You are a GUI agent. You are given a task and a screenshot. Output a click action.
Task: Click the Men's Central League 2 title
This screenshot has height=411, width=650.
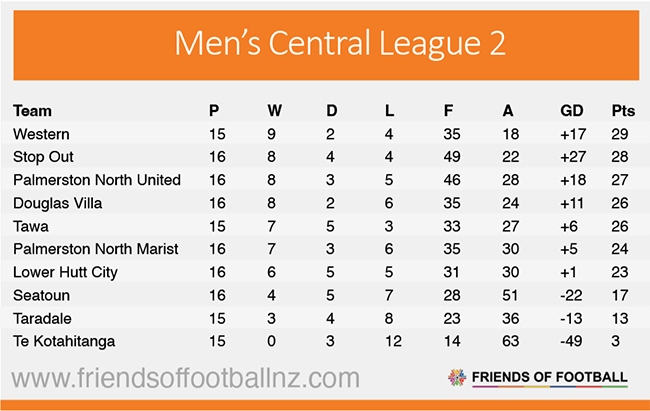coord(325,43)
